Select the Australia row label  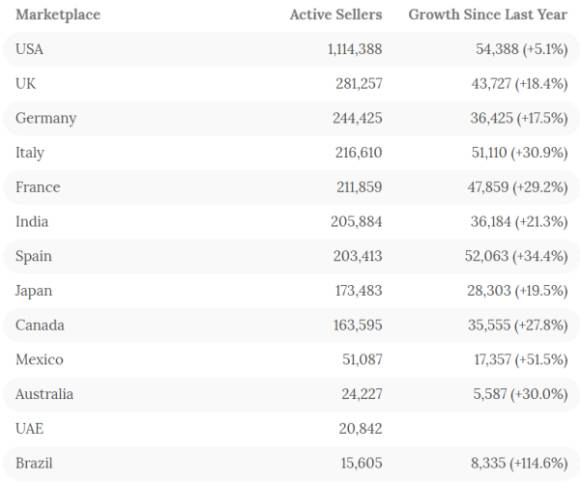point(44,394)
